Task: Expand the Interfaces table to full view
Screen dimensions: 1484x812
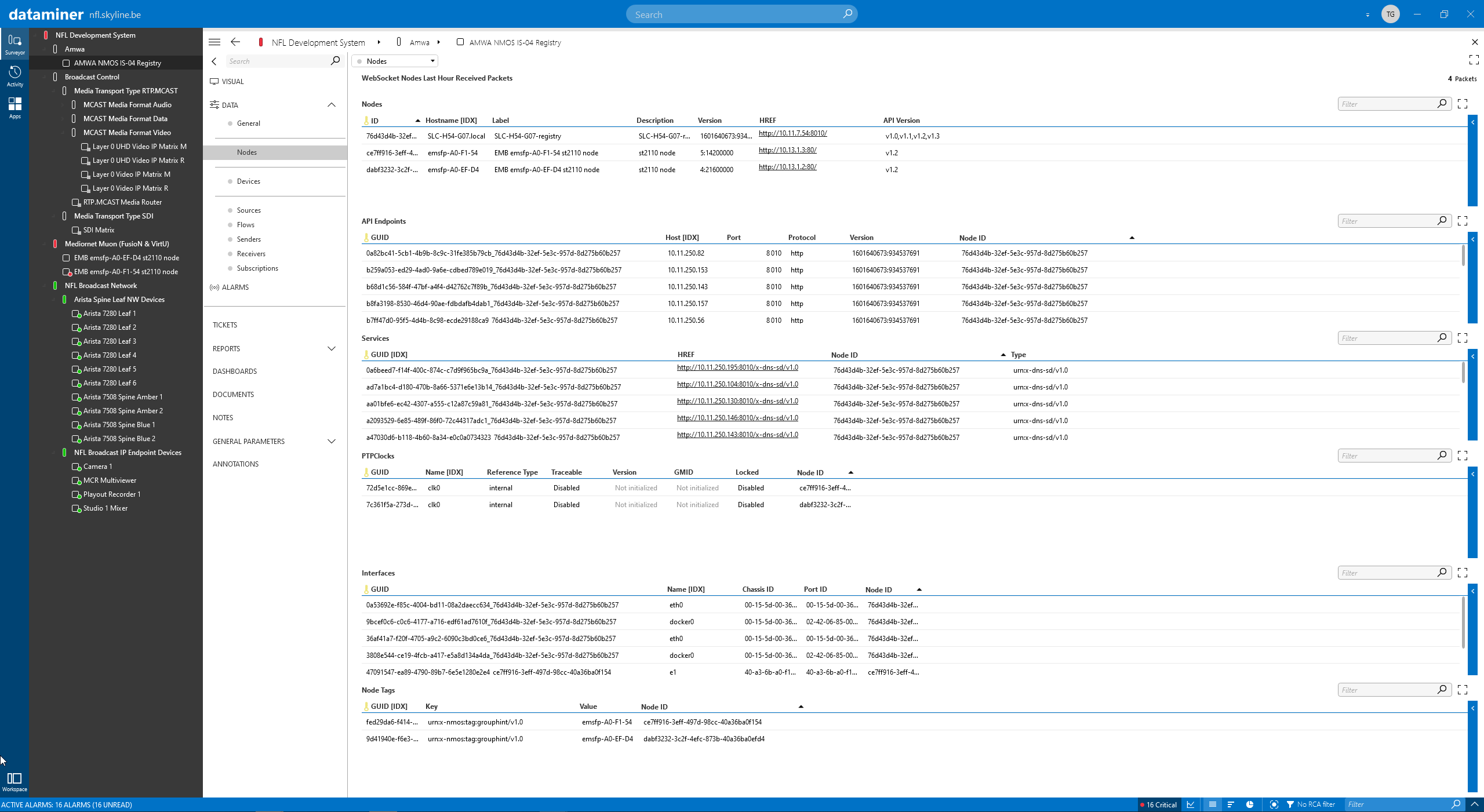Action: click(1463, 573)
